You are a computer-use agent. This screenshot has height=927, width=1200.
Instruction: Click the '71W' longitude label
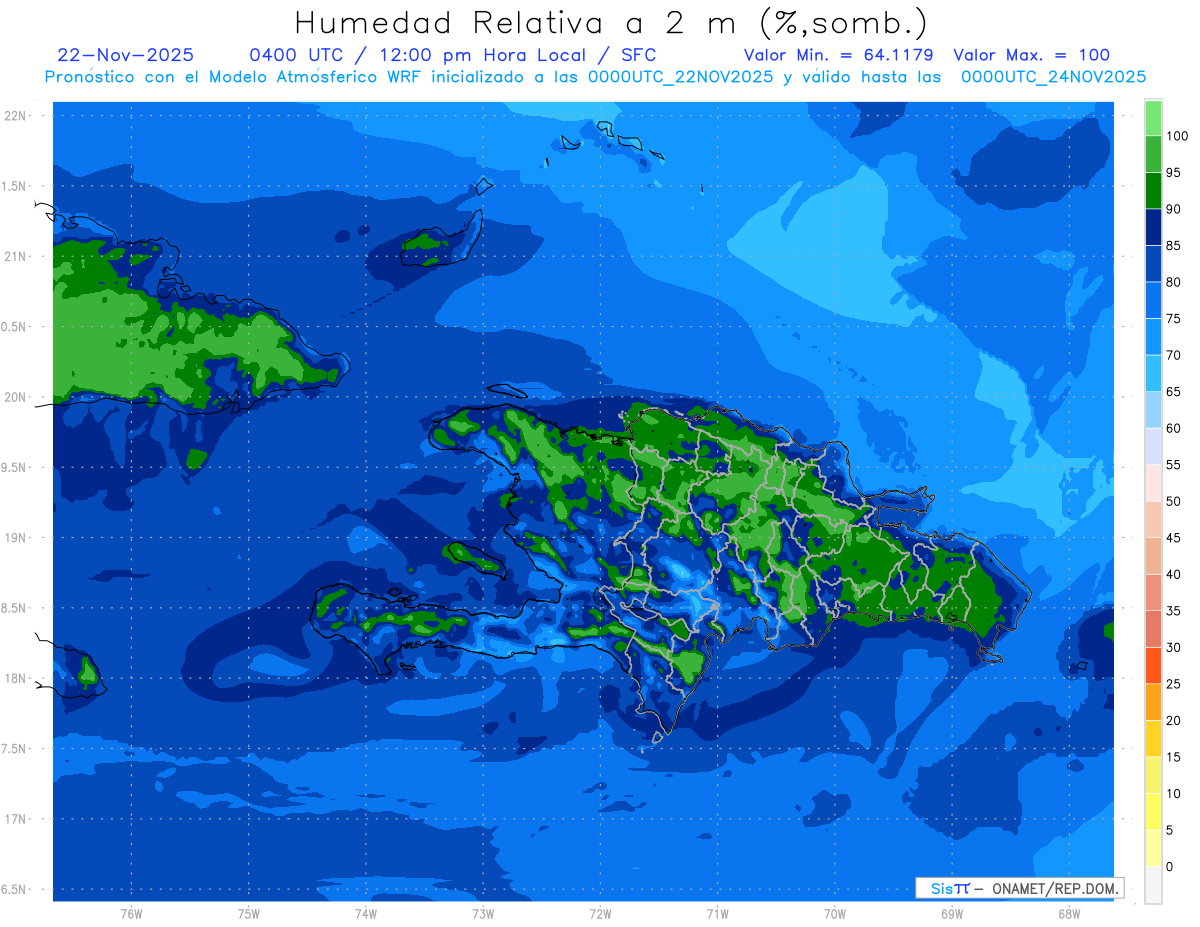tap(717, 913)
